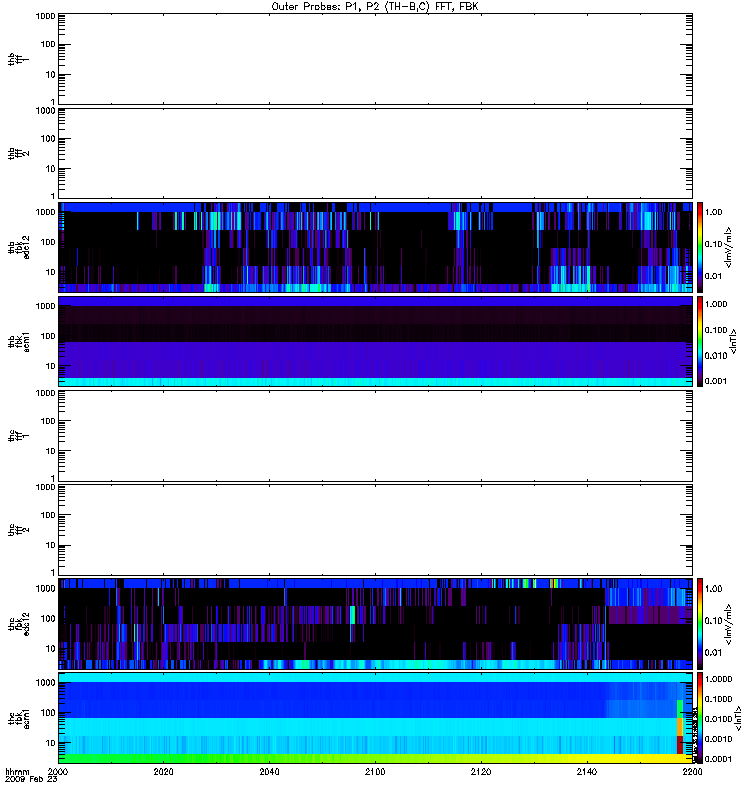Image resolution: width=750 pixels, height=800 pixels.
Task: Select the thc fbk scm1 color bar
Action: tap(700, 718)
